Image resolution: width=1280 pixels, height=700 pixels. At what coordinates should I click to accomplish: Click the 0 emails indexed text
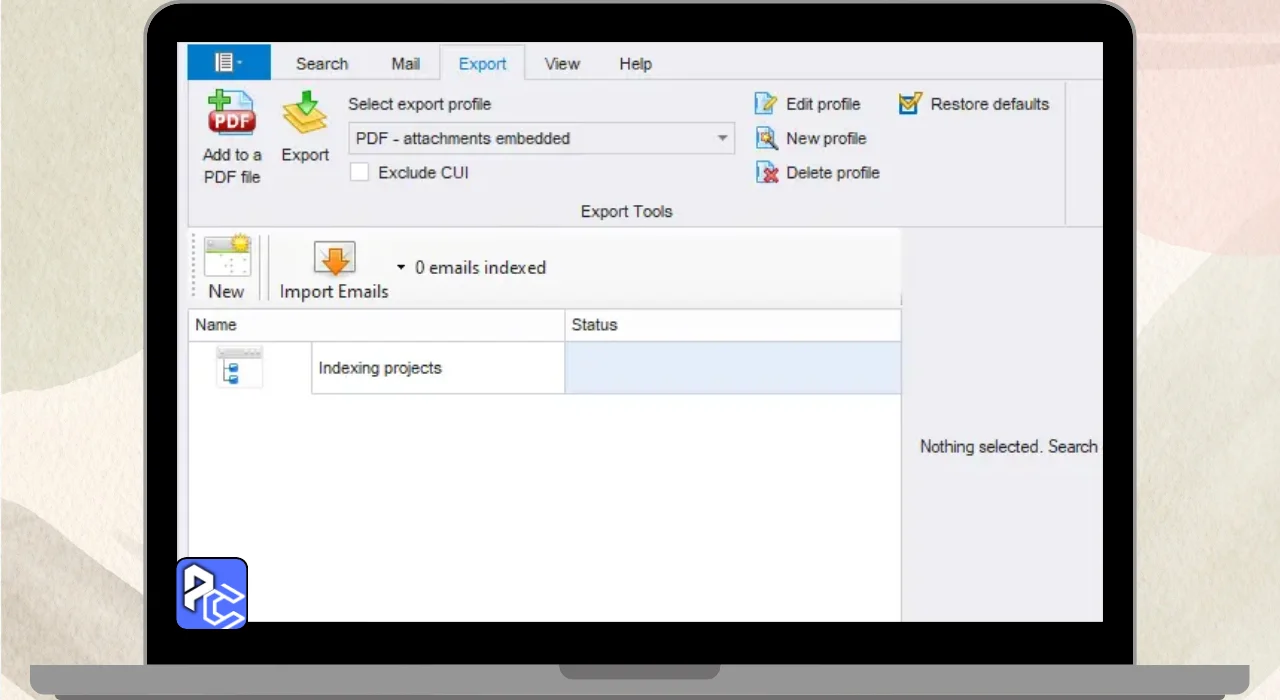[x=481, y=268]
